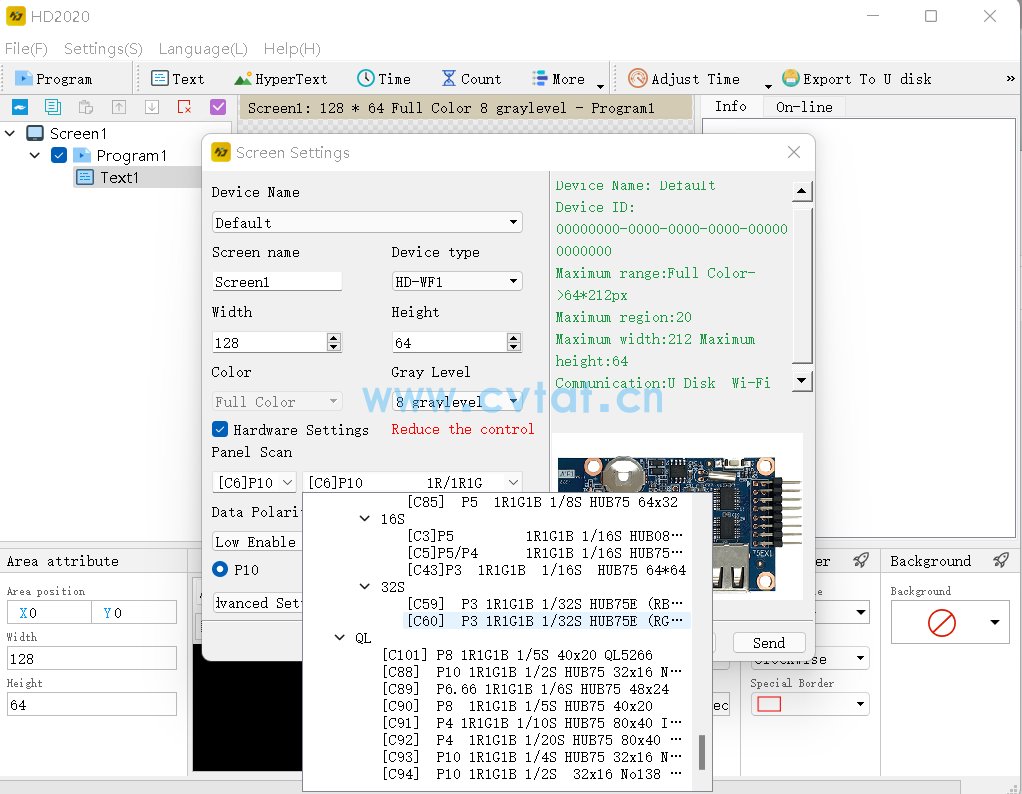Click the blue screen icon above tree

click(x=20, y=107)
